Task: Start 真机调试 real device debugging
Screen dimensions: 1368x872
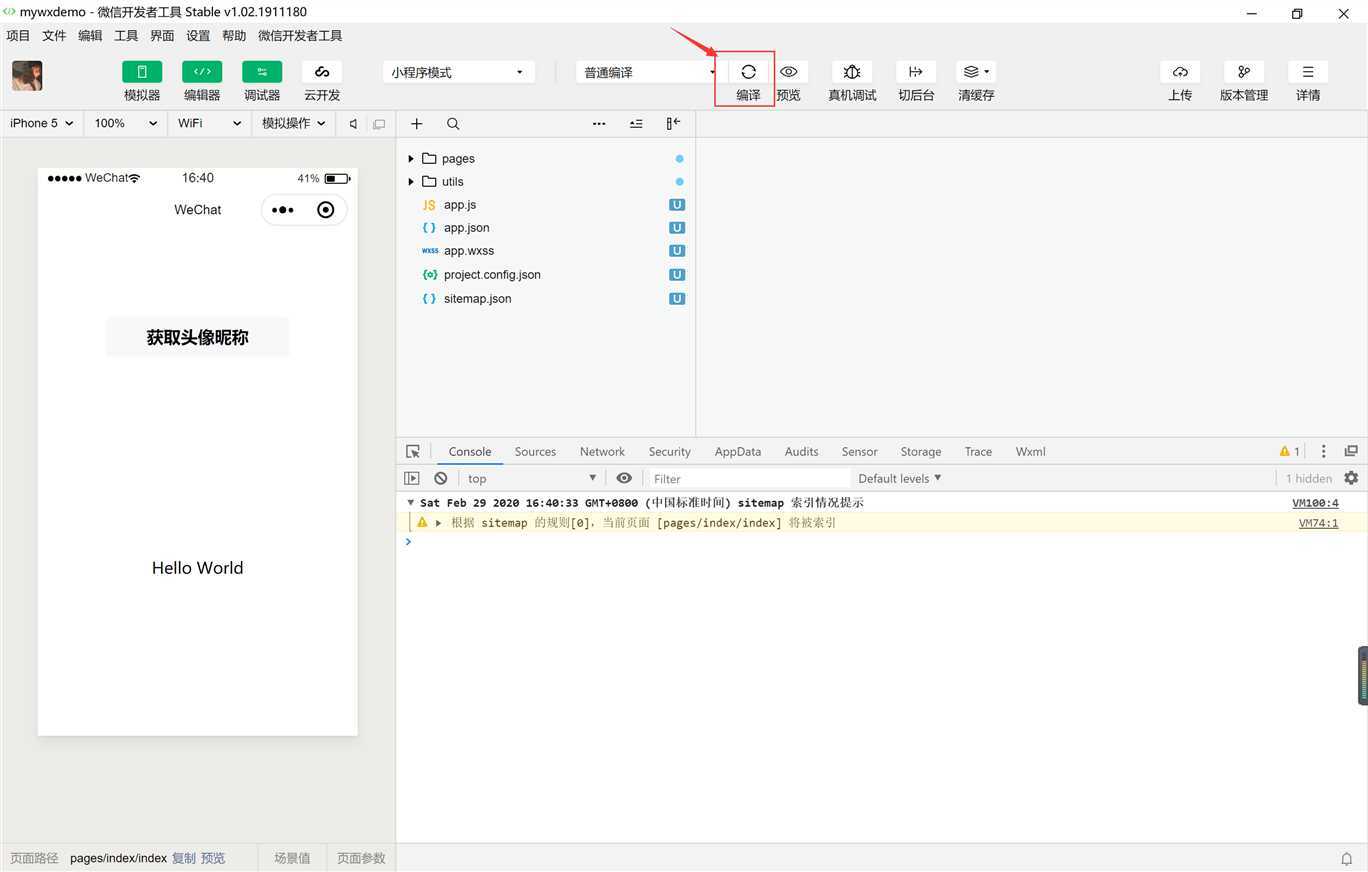Action: (x=852, y=72)
